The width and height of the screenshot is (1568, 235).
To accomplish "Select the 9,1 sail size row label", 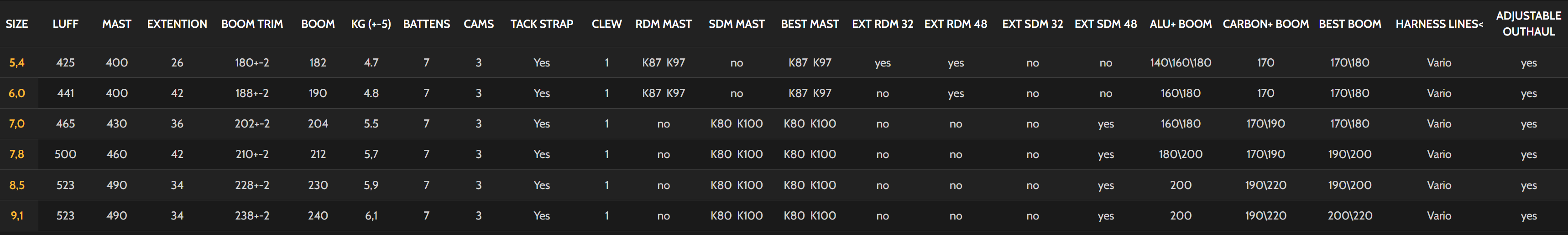I will 17,215.
